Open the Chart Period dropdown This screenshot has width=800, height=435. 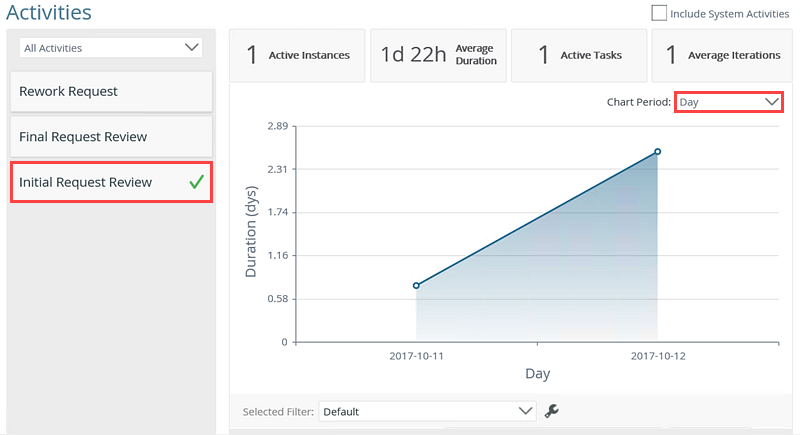tap(728, 102)
